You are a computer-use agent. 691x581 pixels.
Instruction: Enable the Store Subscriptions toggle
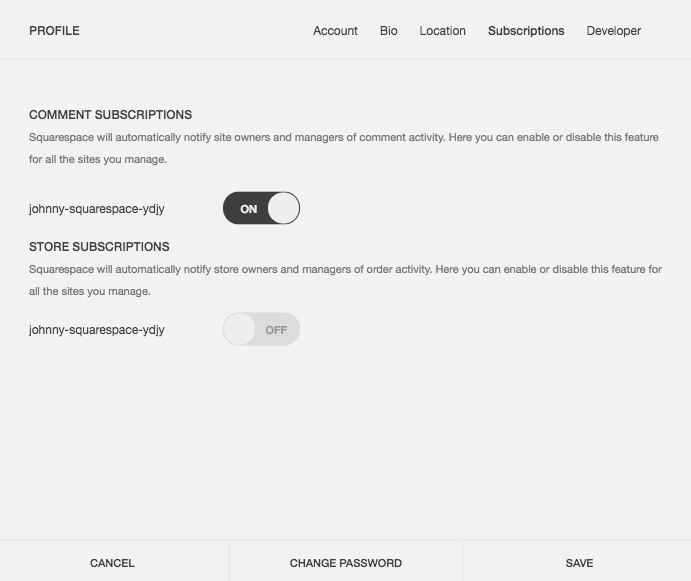pyautogui.click(x=261, y=330)
